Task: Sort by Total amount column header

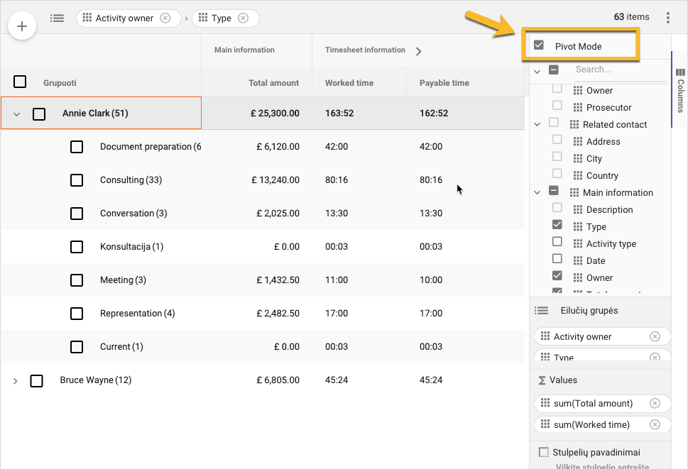Action: pos(273,83)
